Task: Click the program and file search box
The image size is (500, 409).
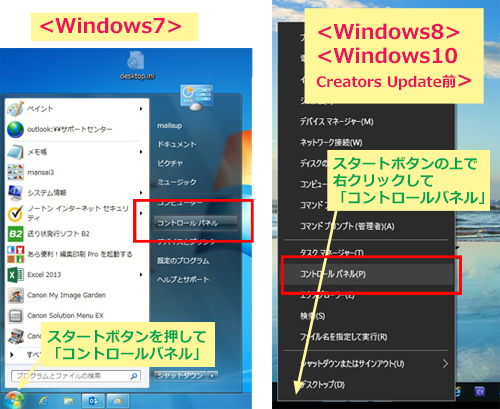Action: coord(76,376)
